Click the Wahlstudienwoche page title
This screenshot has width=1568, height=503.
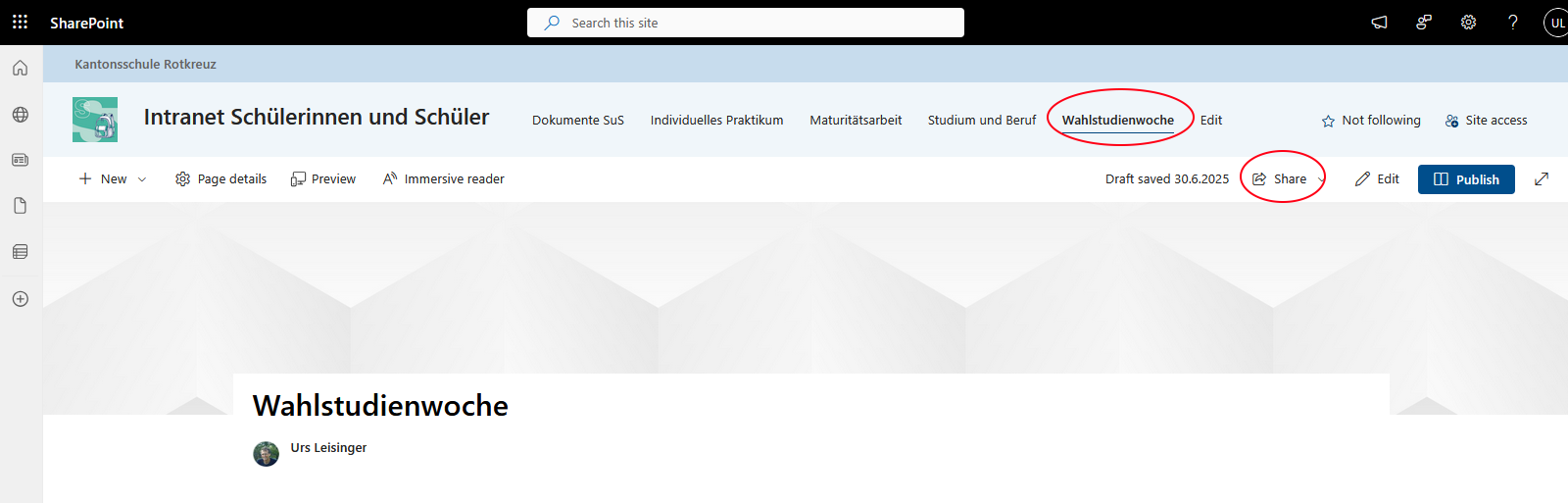pyautogui.click(x=380, y=406)
